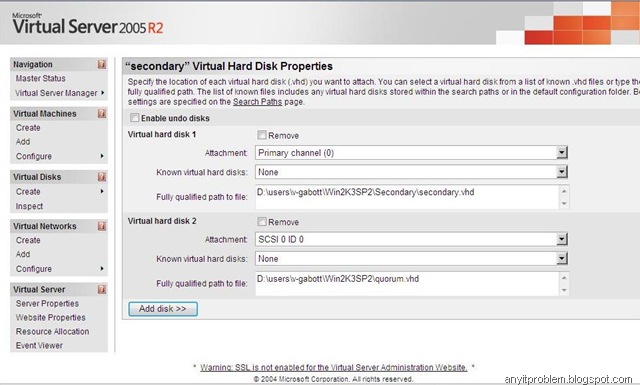Click the Virtual Server 2005 R2 logo
The width and height of the screenshot is (640, 385).
[88, 25]
